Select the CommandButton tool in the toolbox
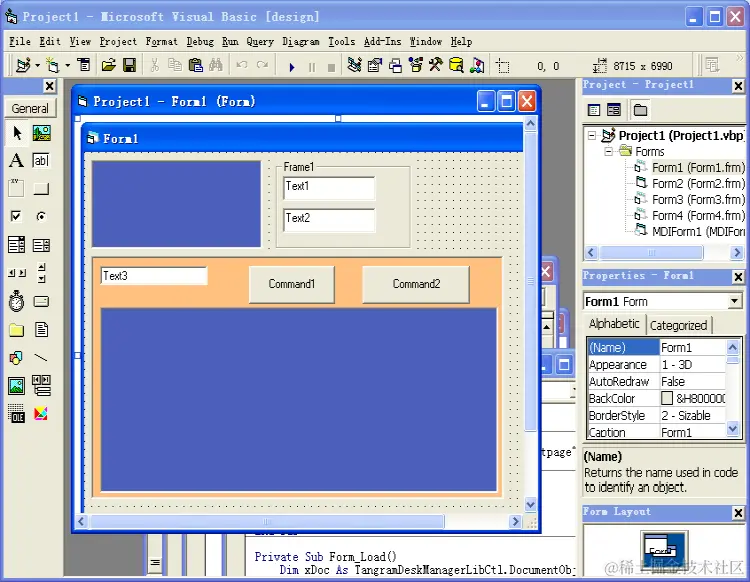Screen dimensions: 750x582 tap(42, 188)
